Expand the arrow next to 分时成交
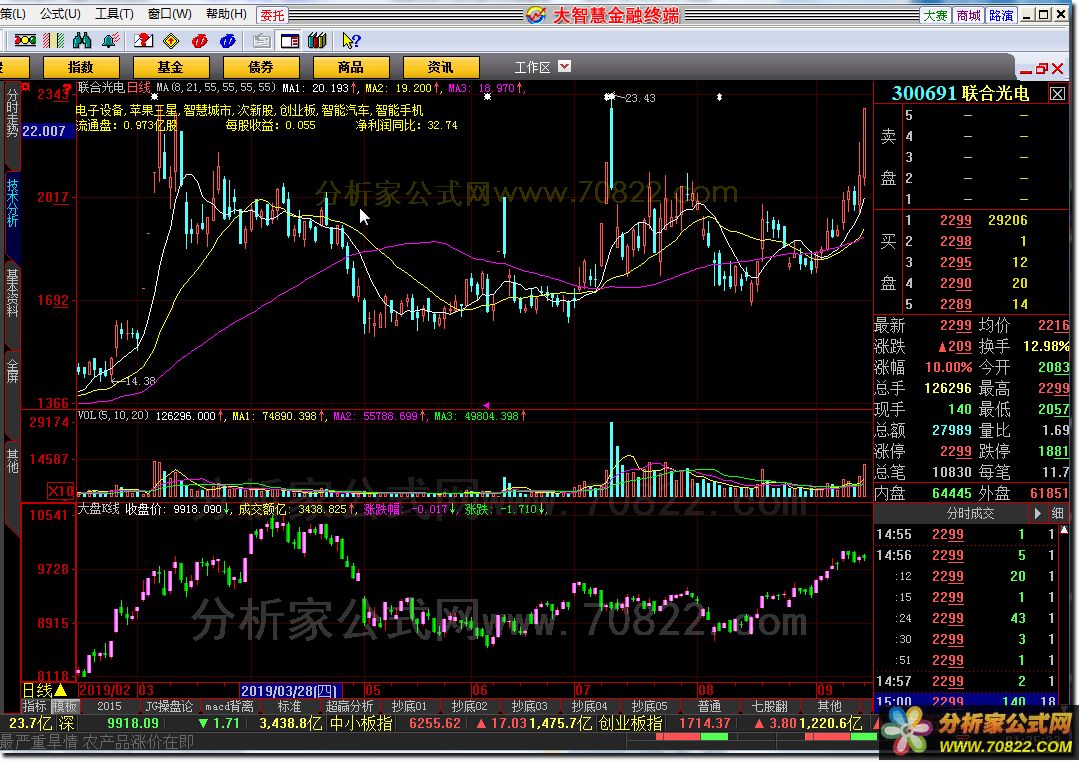Image resolution: width=1081 pixels, height=762 pixels. click(1038, 513)
